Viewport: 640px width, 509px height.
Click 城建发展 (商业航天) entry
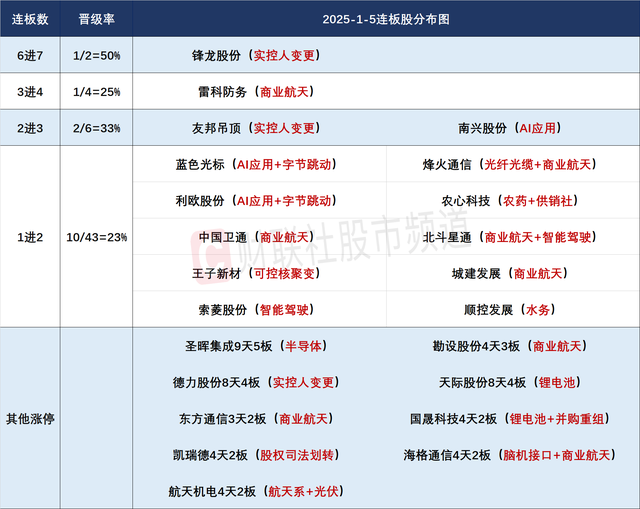pyautogui.click(x=509, y=273)
